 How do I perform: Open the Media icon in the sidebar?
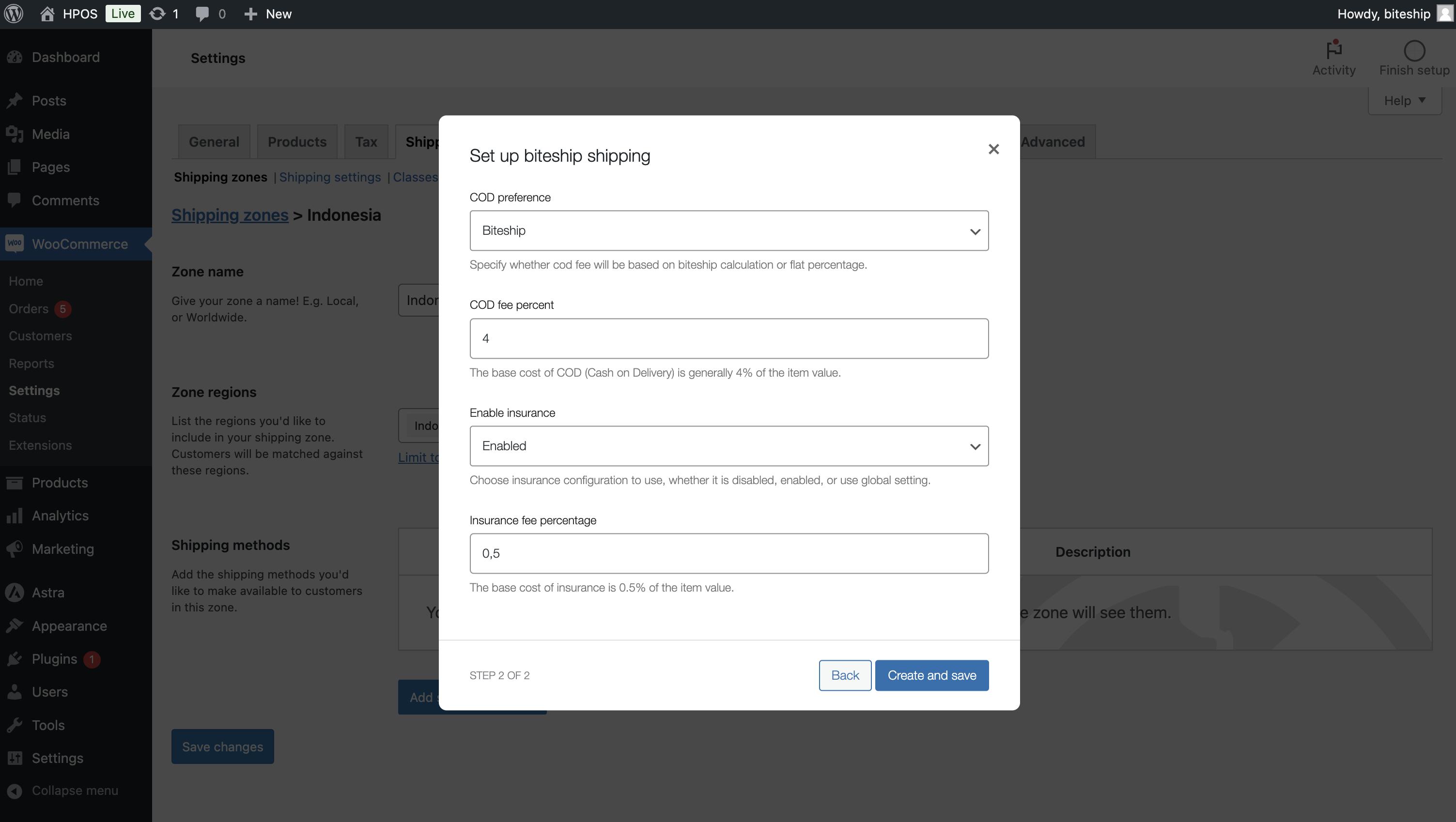(15, 134)
